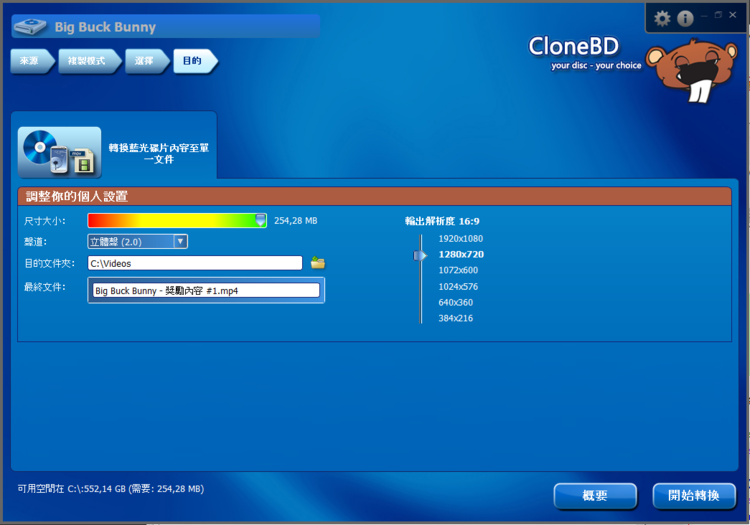Select 640x360 output resolution
The height and width of the screenshot is (525, 750).
point(455,302)
